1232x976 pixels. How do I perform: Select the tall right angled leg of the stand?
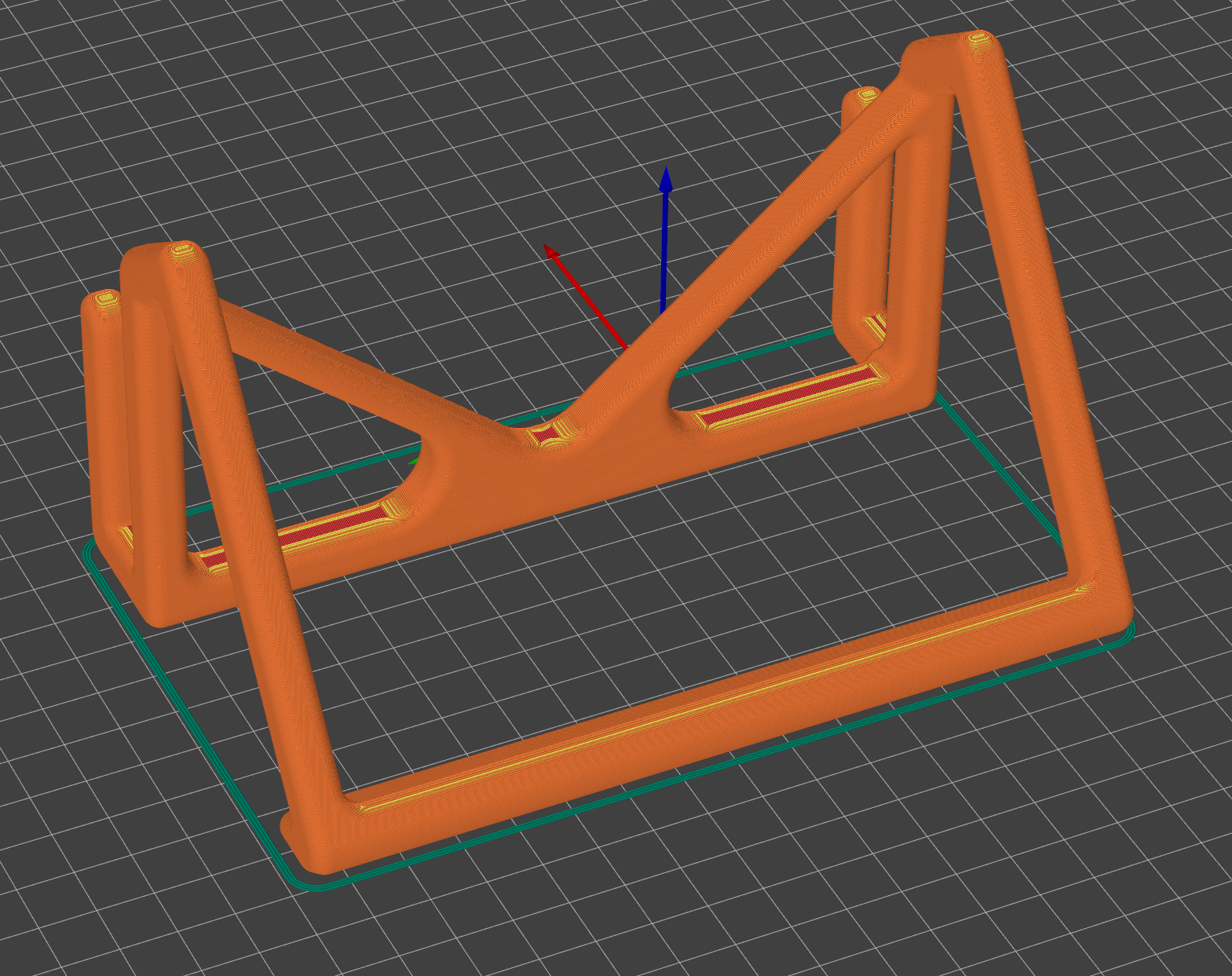pyautogui.click(x=1036, y=314)
